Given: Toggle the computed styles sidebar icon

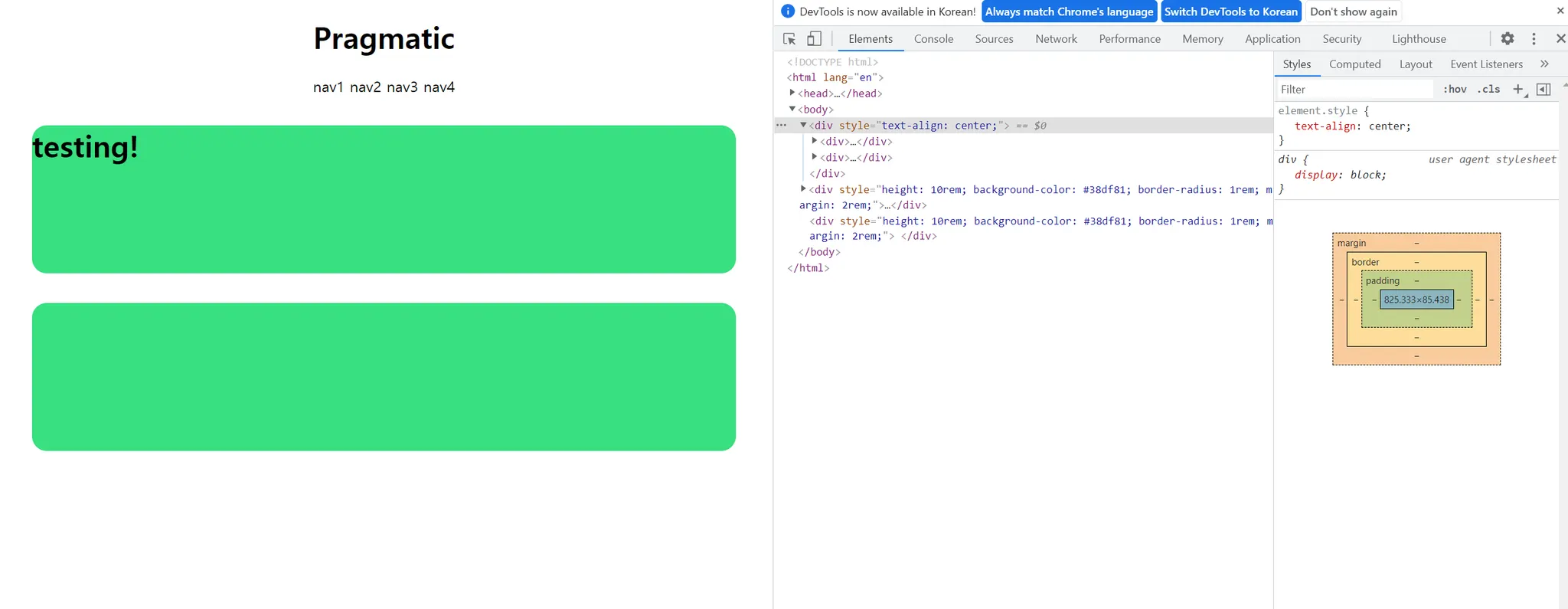Looking at the screenshot, I should click(1543, 90).
